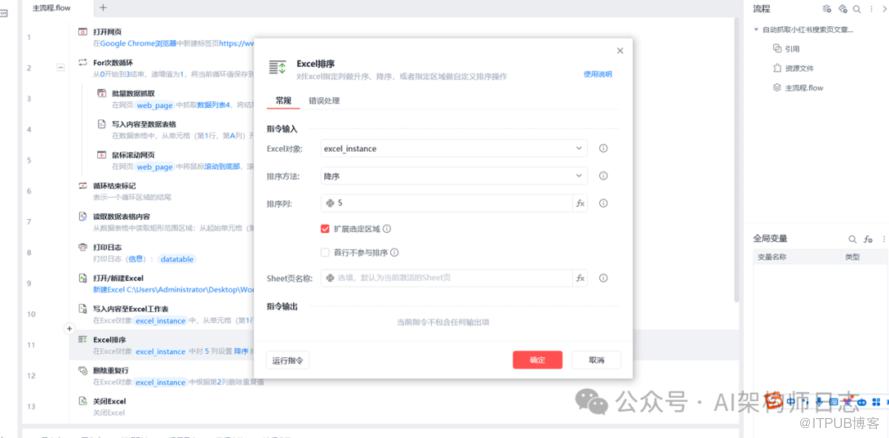This screenshot has width=889, height=438.
Task: Click the 打开网页 step icon
Action: [x=83, y=32]
